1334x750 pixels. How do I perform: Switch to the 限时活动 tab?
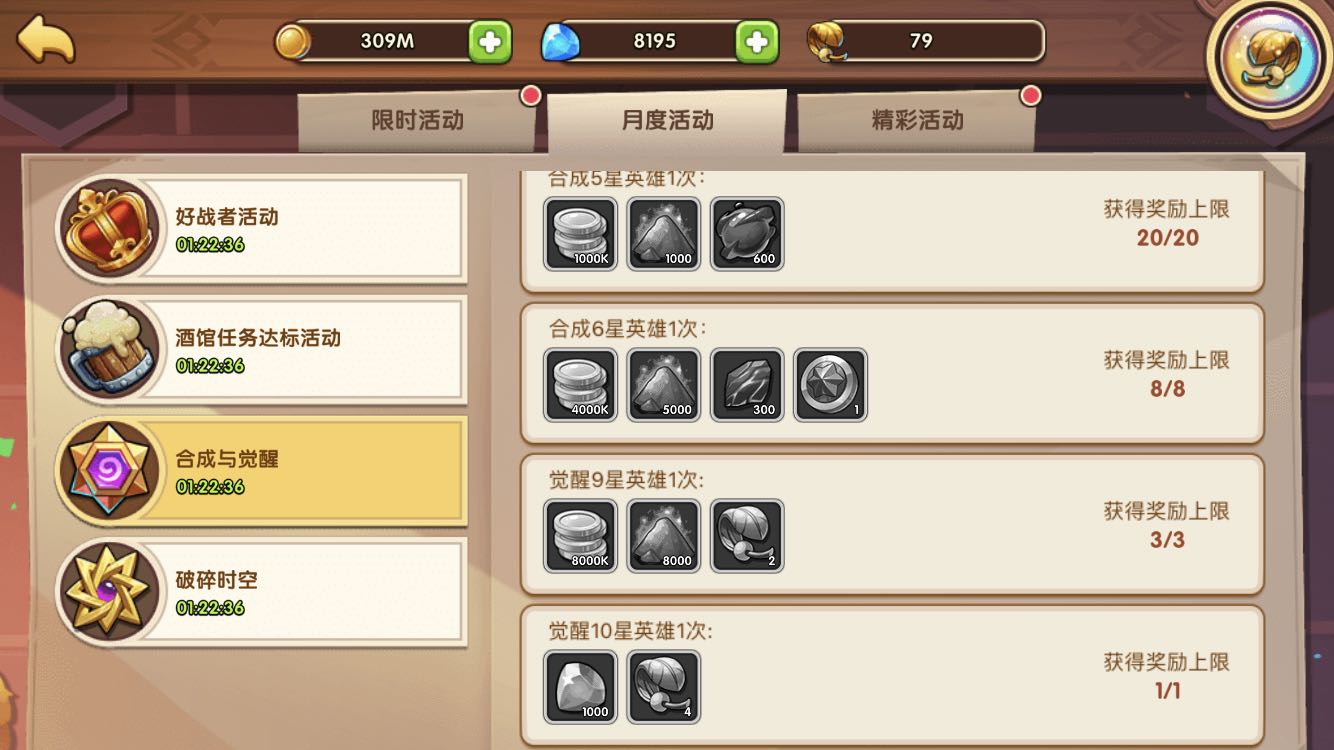pos(418,121)
